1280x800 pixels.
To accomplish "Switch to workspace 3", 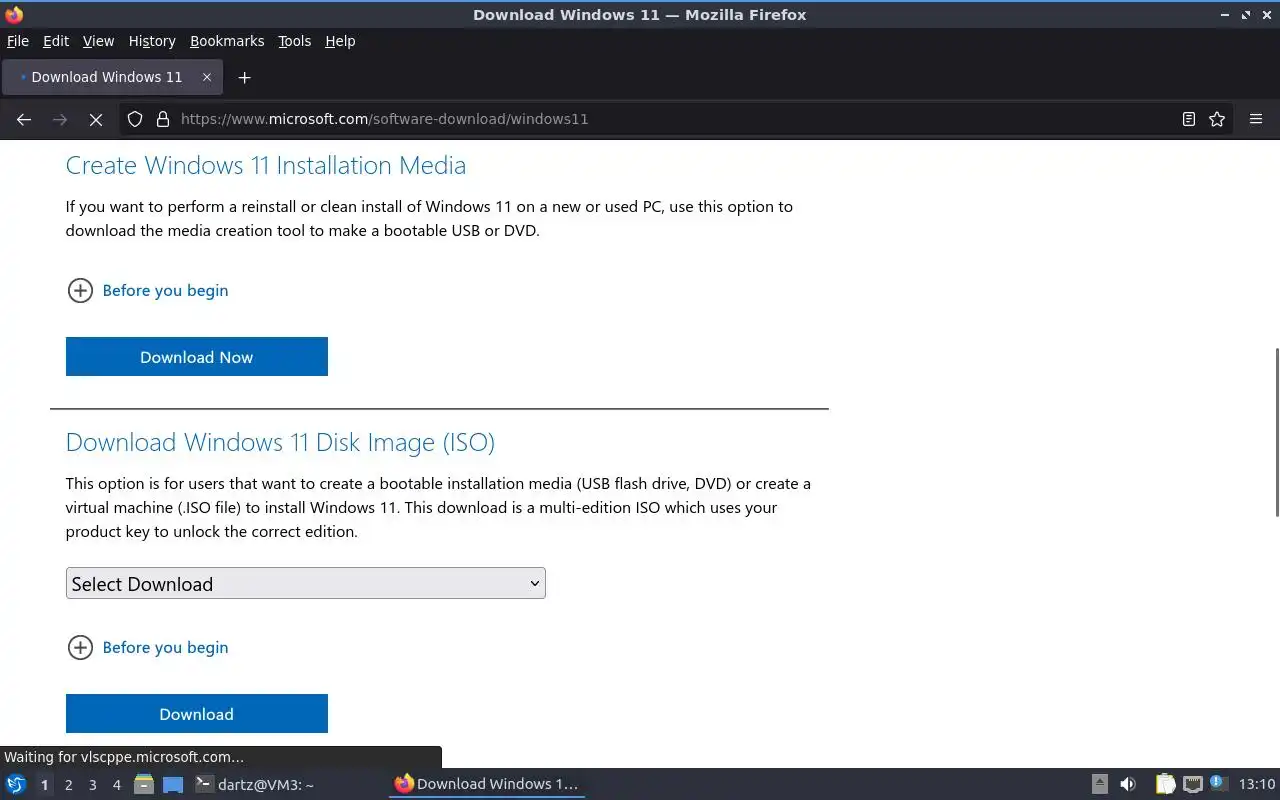I will [x=92, y=785].
